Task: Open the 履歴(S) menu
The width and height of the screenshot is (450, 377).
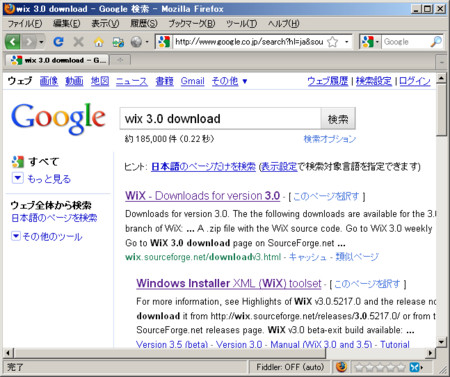Action: (144, 24)
